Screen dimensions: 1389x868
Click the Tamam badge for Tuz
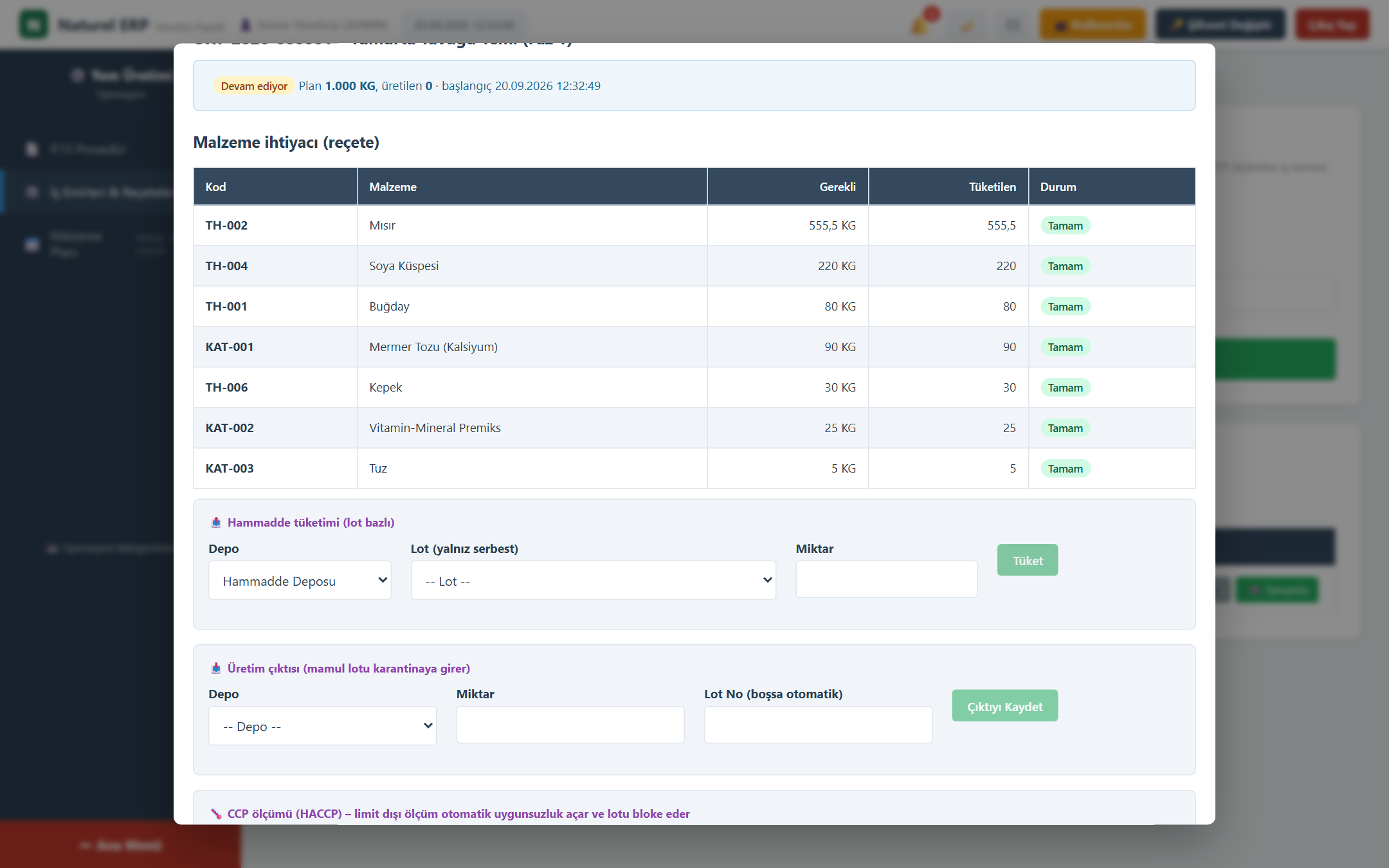click(x=1065, y=469)
